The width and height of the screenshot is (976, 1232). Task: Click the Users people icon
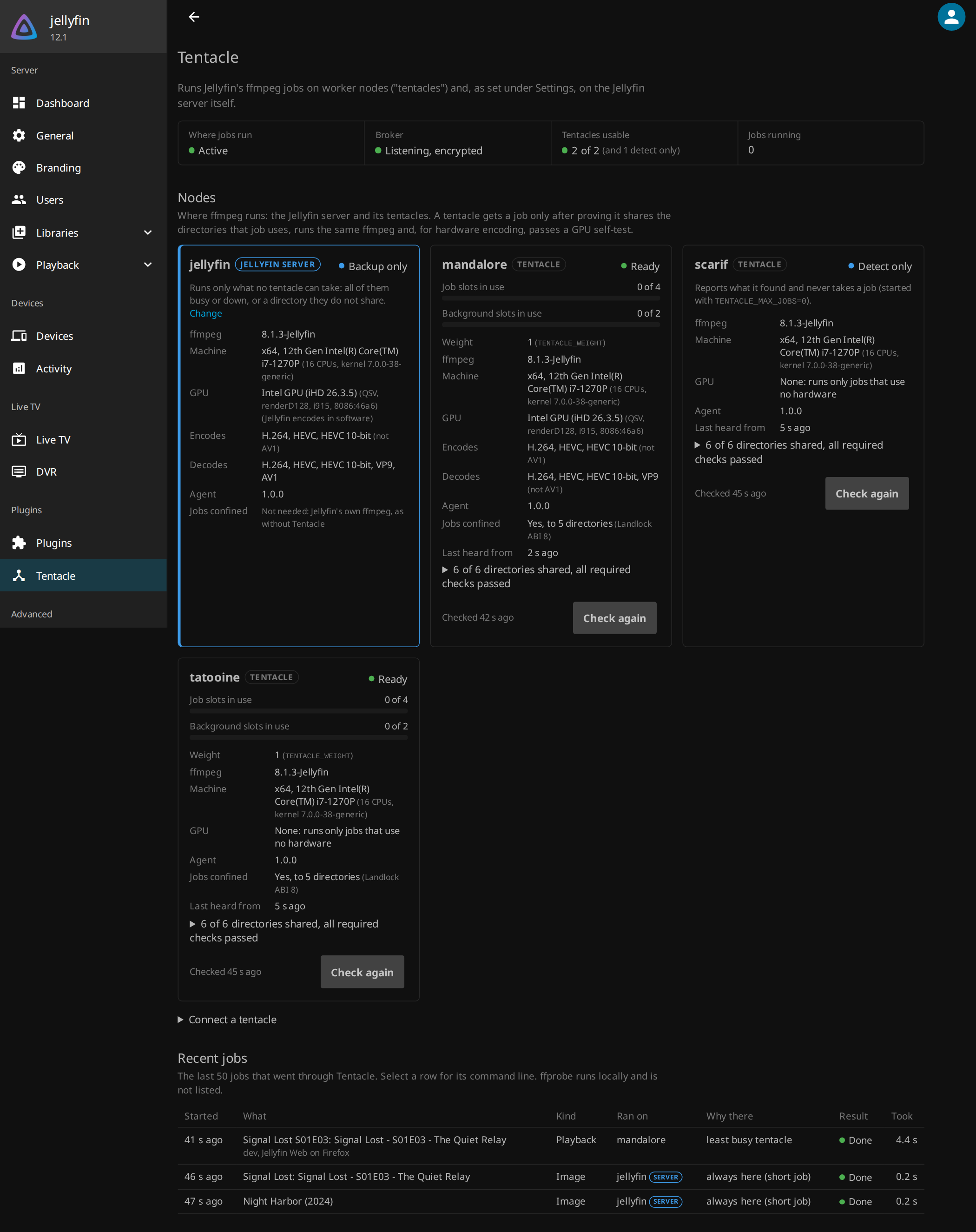tap(19, 199)
